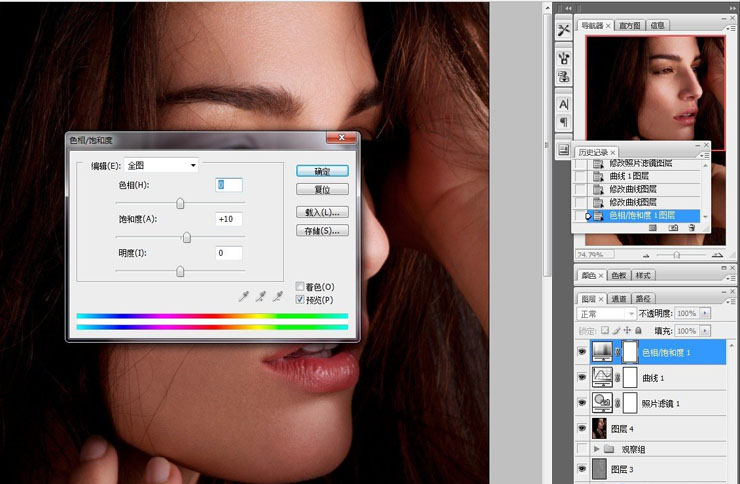Select the subtract-from-sample eyedropper in dialog

coord(278,296)
